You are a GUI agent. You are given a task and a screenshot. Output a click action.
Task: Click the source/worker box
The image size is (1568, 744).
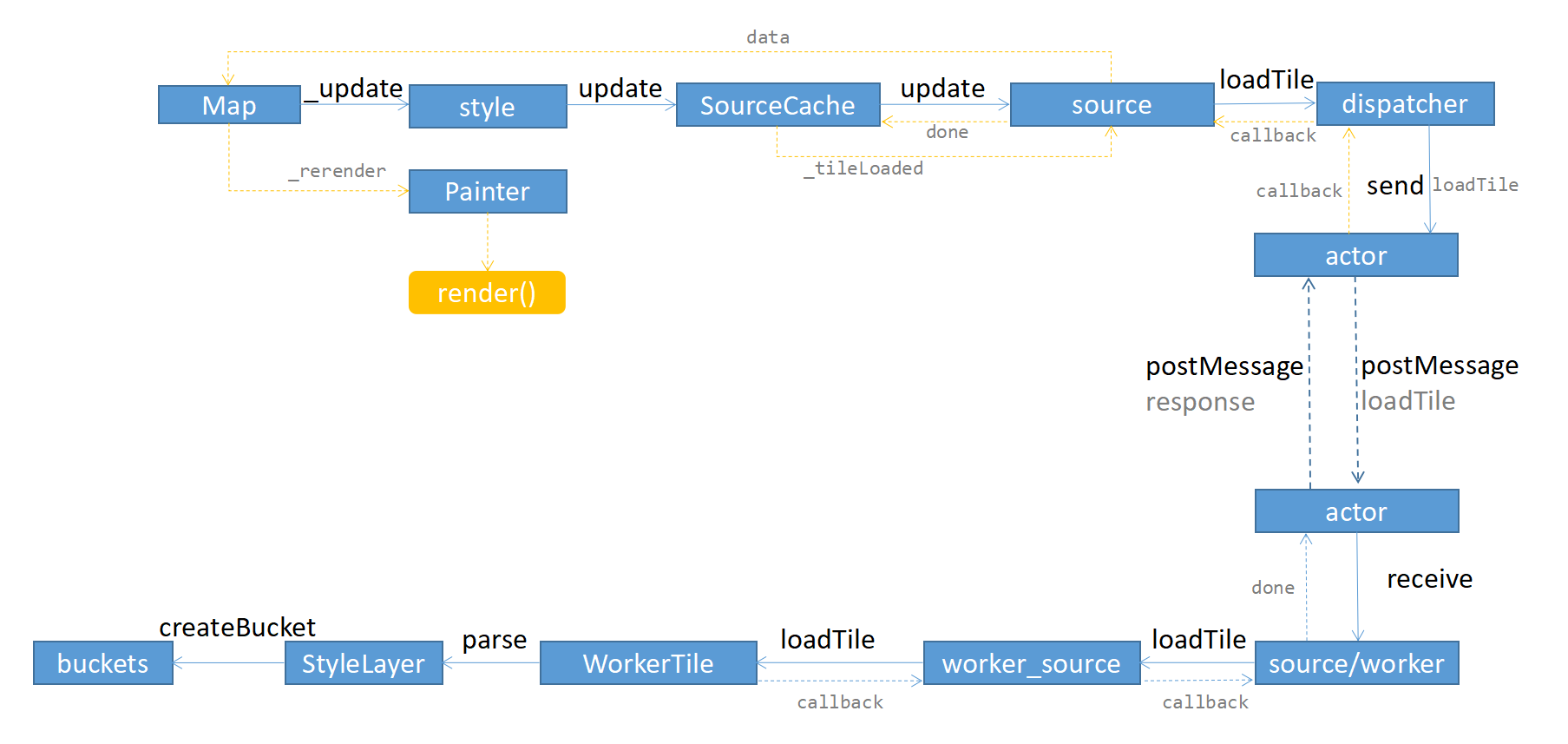click(x=1356, y=663)
